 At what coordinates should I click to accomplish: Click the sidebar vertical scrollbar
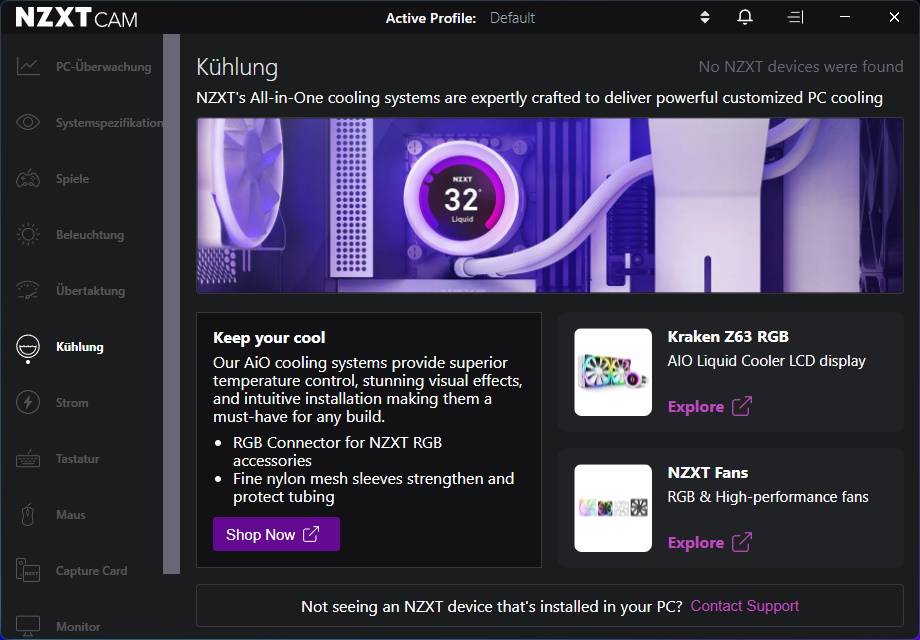point(171,300)
